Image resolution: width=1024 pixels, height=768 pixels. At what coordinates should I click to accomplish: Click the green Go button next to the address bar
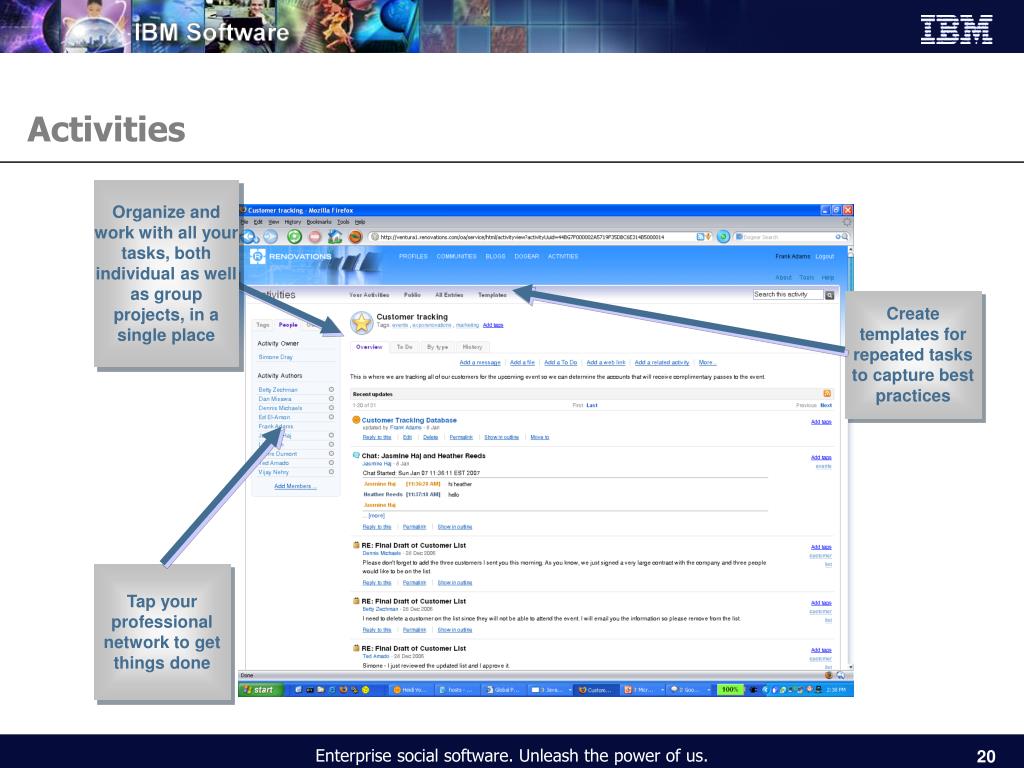[723, 237]
